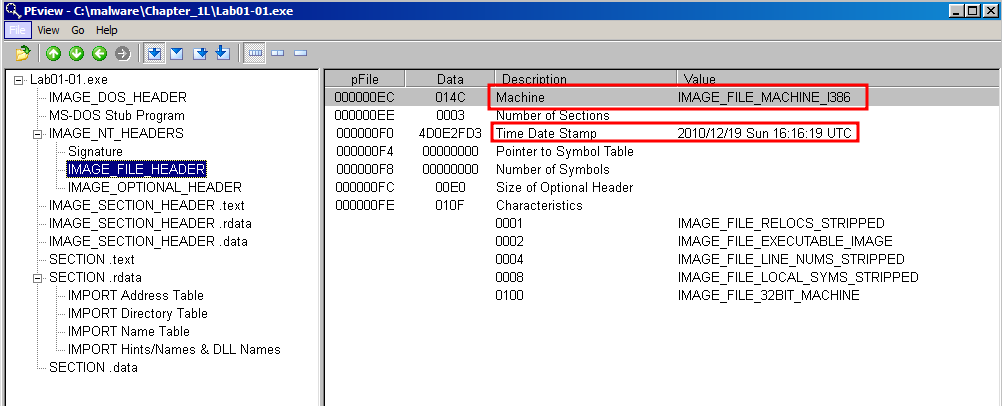Select IMAGE_SECTION_HEADER .rdata
The image size is (1002, 406).
(150, 223)
